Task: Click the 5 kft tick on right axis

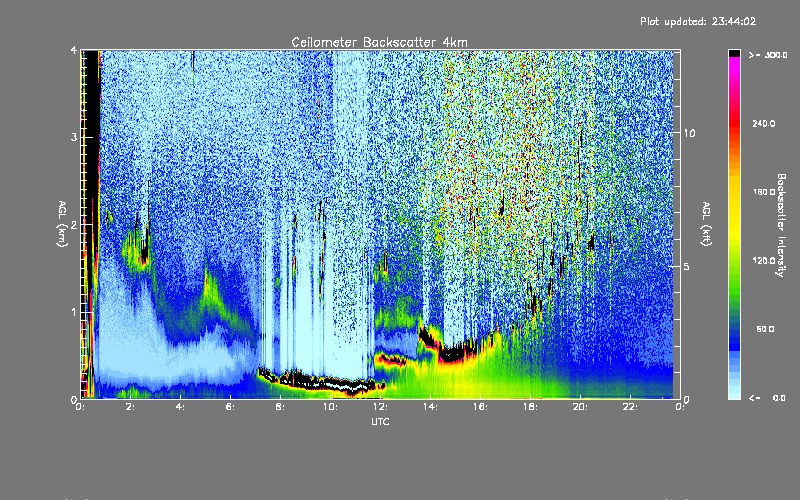Action: click(687, 266)
